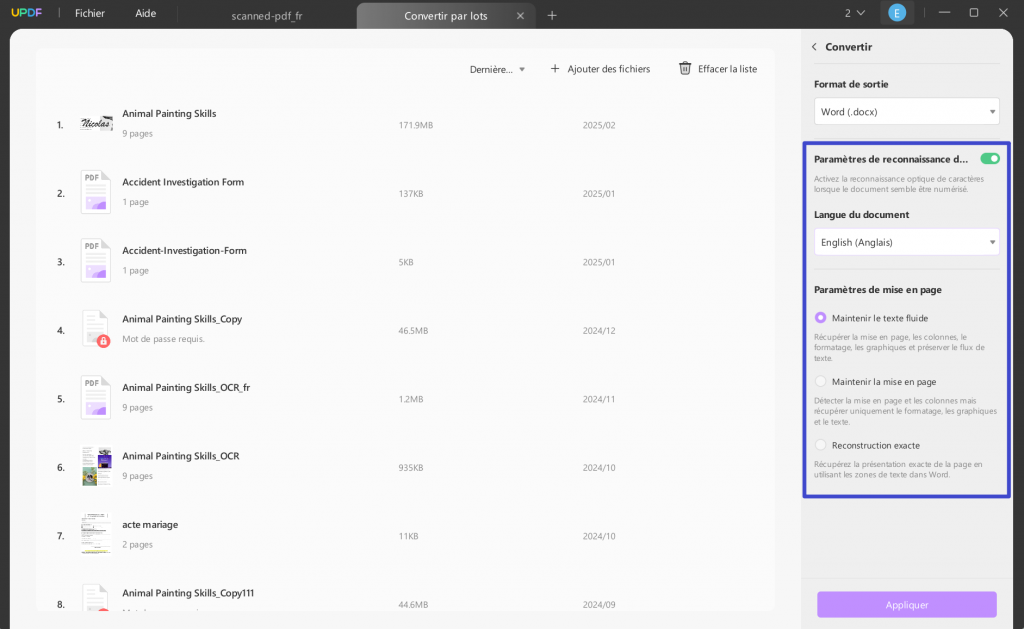Click the Animal Painting Skills_OCR thumbnail
1024x629 pixels.
(97, 466)
